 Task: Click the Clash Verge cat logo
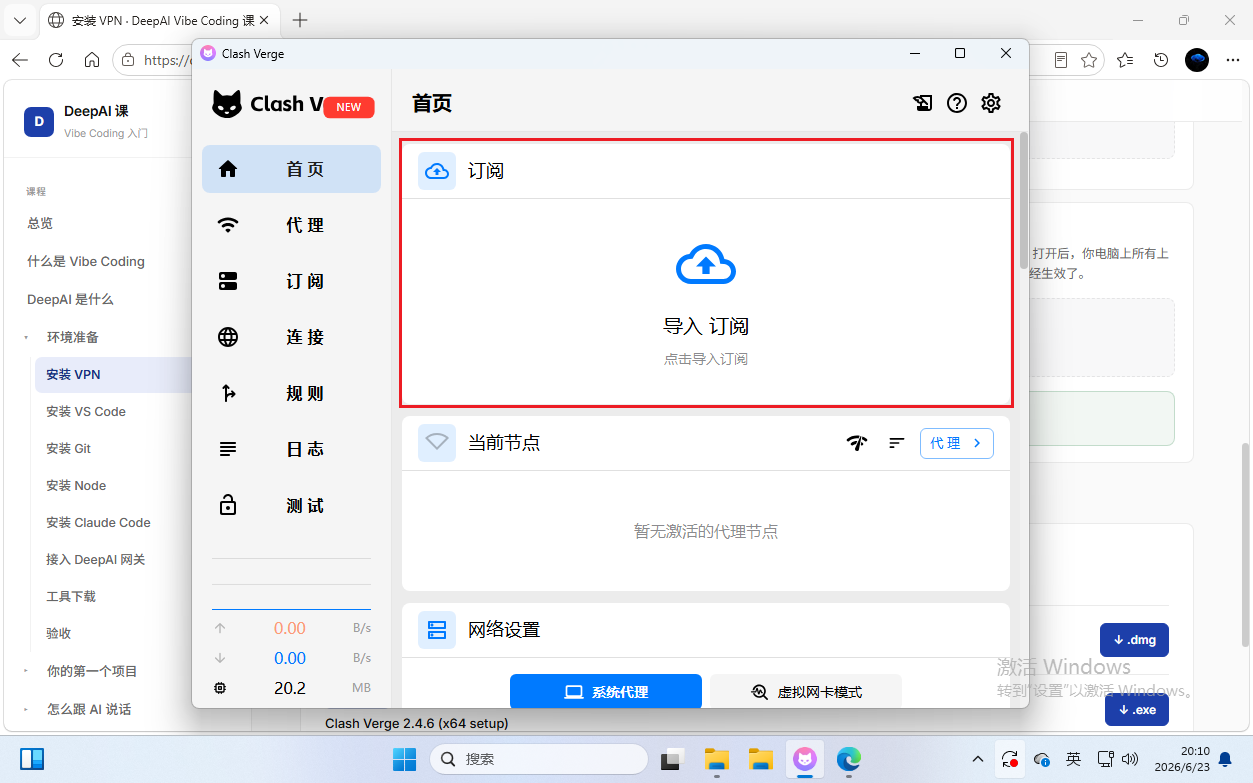point(227,104)
